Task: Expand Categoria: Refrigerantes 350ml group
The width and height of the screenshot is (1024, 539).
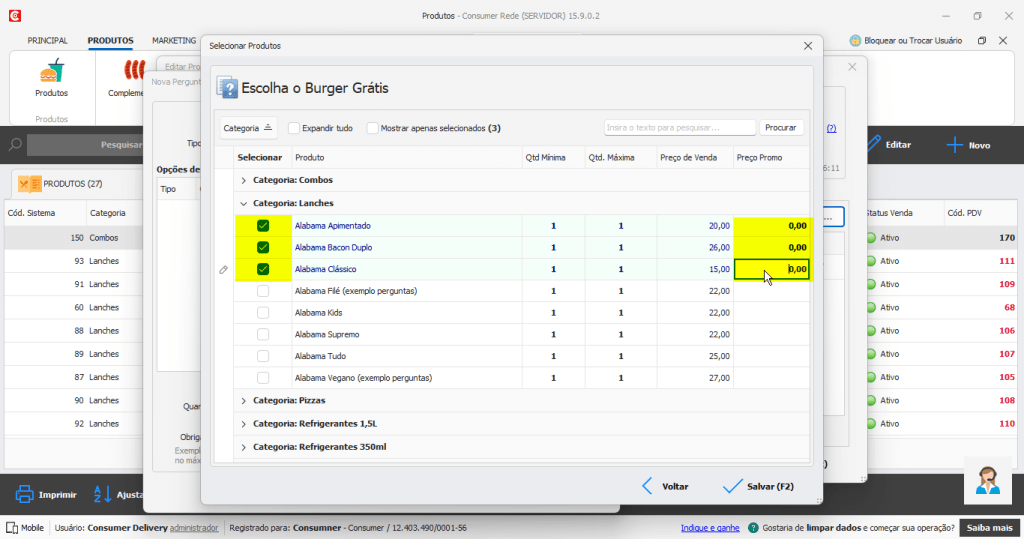Action: (x=244, y=448)
